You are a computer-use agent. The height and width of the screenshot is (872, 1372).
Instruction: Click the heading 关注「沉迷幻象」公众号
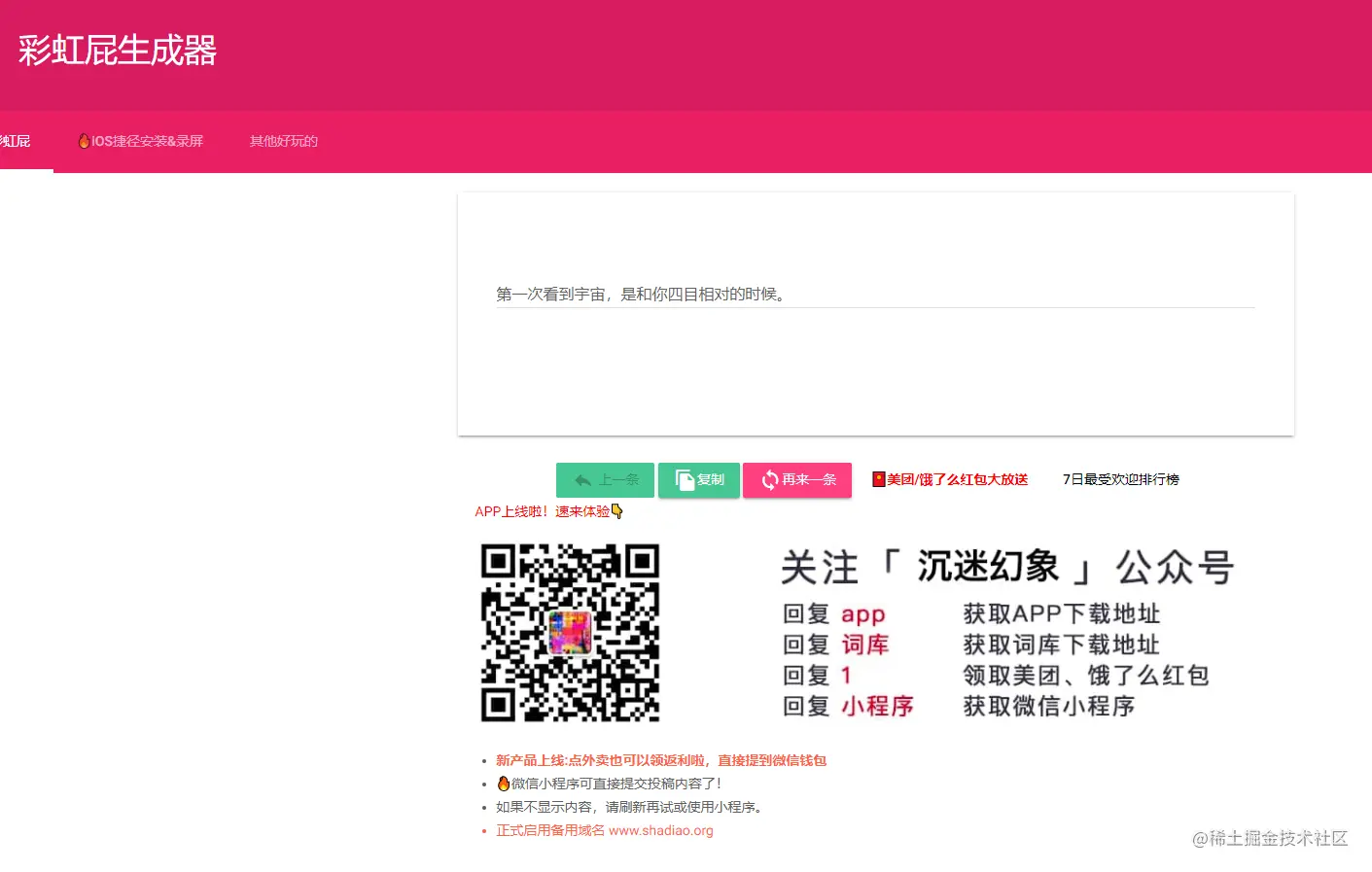tap(1007, 567)
